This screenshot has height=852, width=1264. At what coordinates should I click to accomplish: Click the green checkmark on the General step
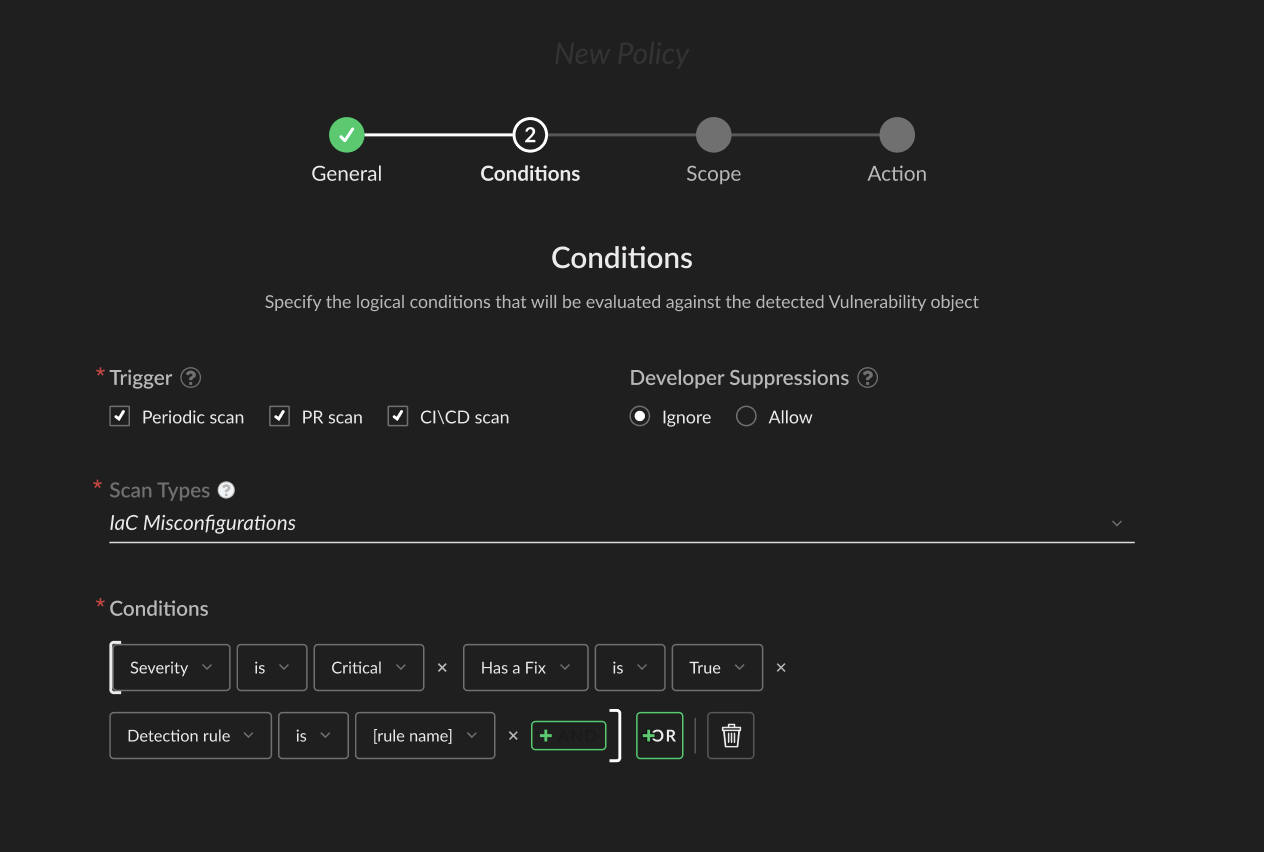pyautogui.click(x=346, y=133)
